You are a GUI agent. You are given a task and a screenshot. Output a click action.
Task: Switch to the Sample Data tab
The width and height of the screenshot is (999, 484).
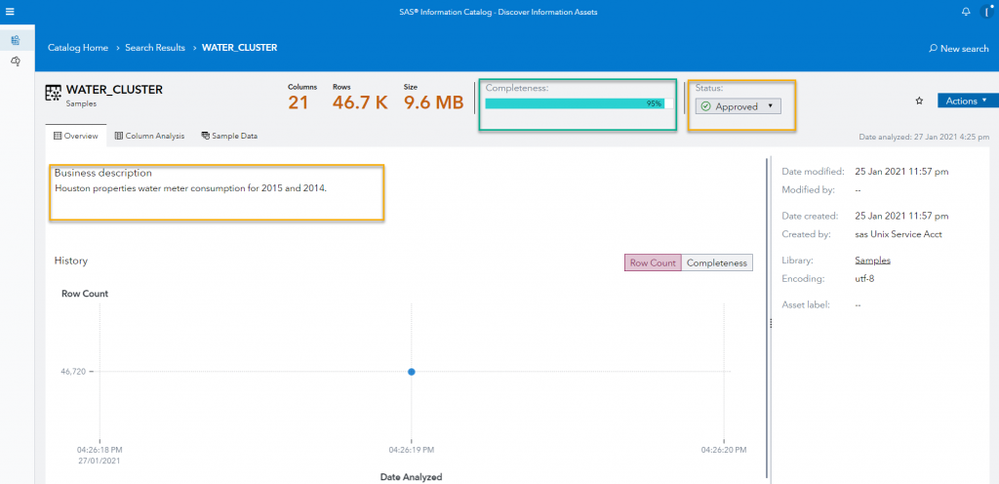coord(229,136)
